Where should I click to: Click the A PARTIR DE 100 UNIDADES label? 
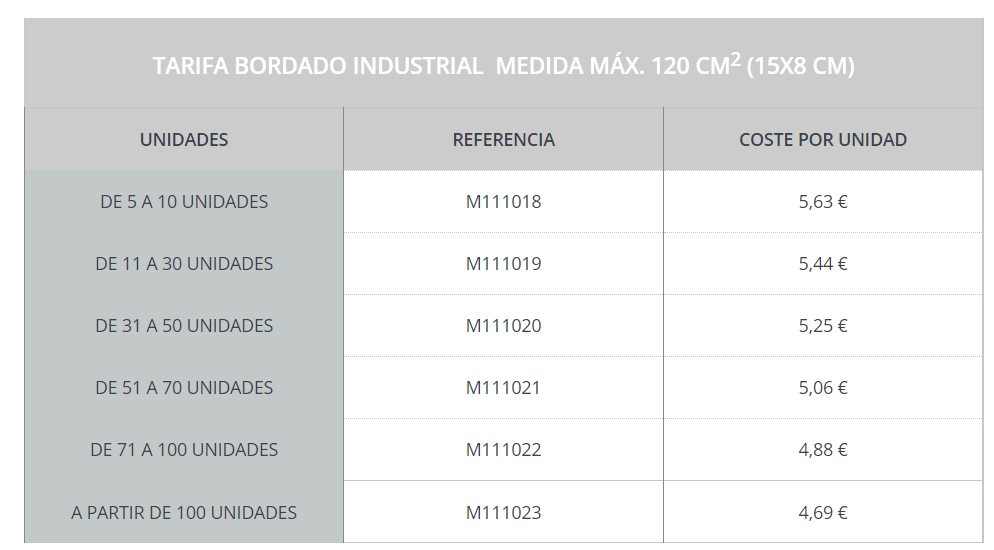184,512
